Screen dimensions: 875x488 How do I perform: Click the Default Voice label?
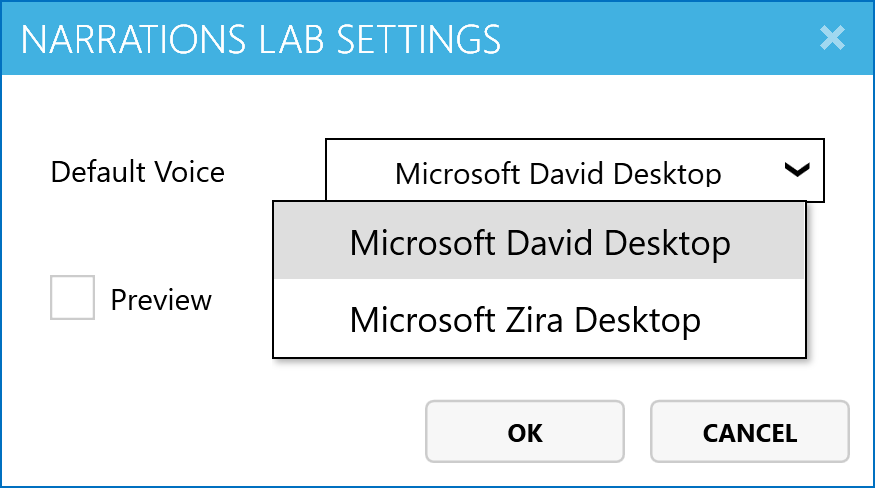(x=137, y=172)
